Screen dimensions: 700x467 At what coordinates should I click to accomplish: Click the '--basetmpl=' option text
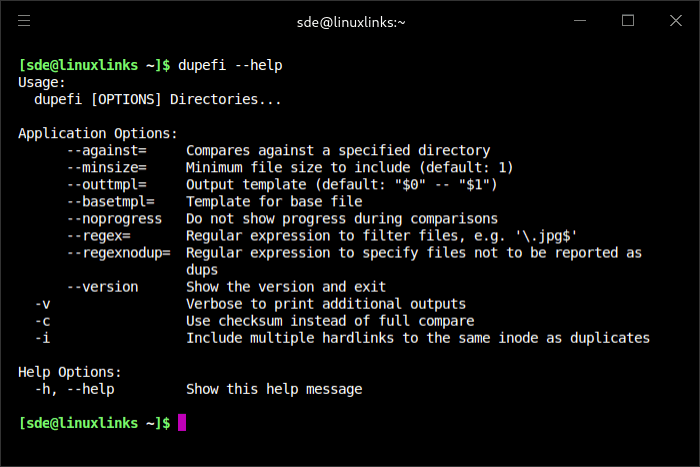[x=112, y=201]
